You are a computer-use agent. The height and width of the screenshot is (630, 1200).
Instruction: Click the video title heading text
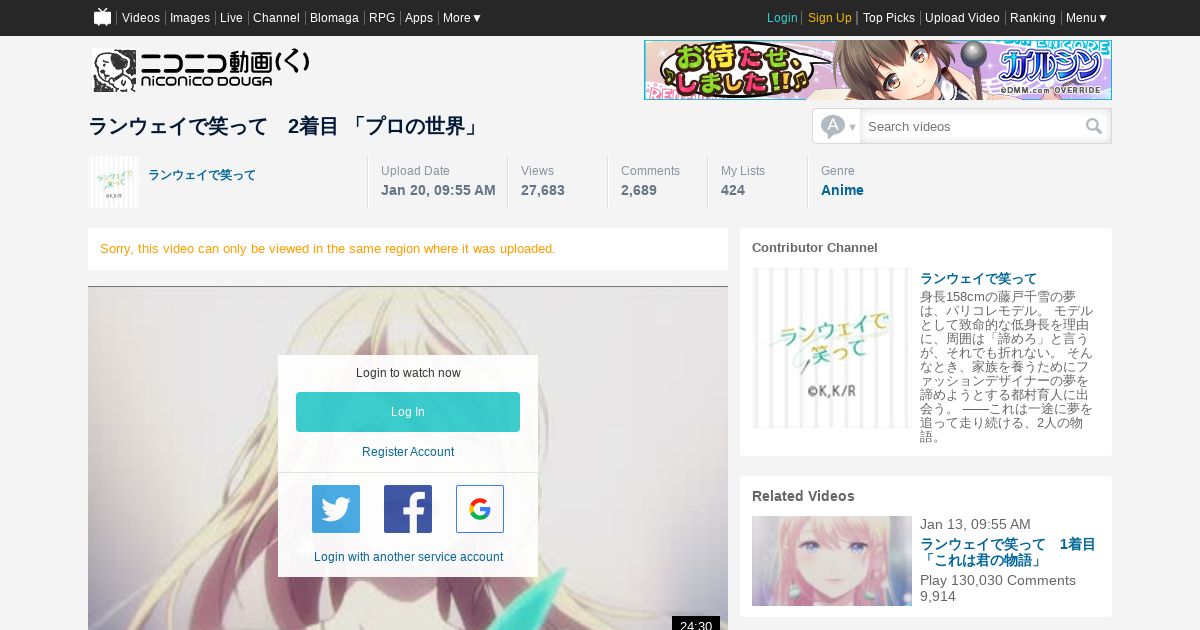(x=284, y=126)
